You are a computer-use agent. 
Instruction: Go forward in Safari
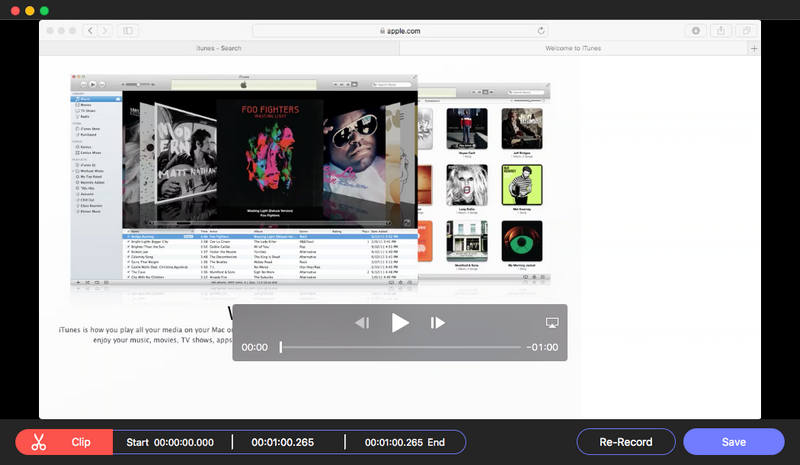pos(105,31)
